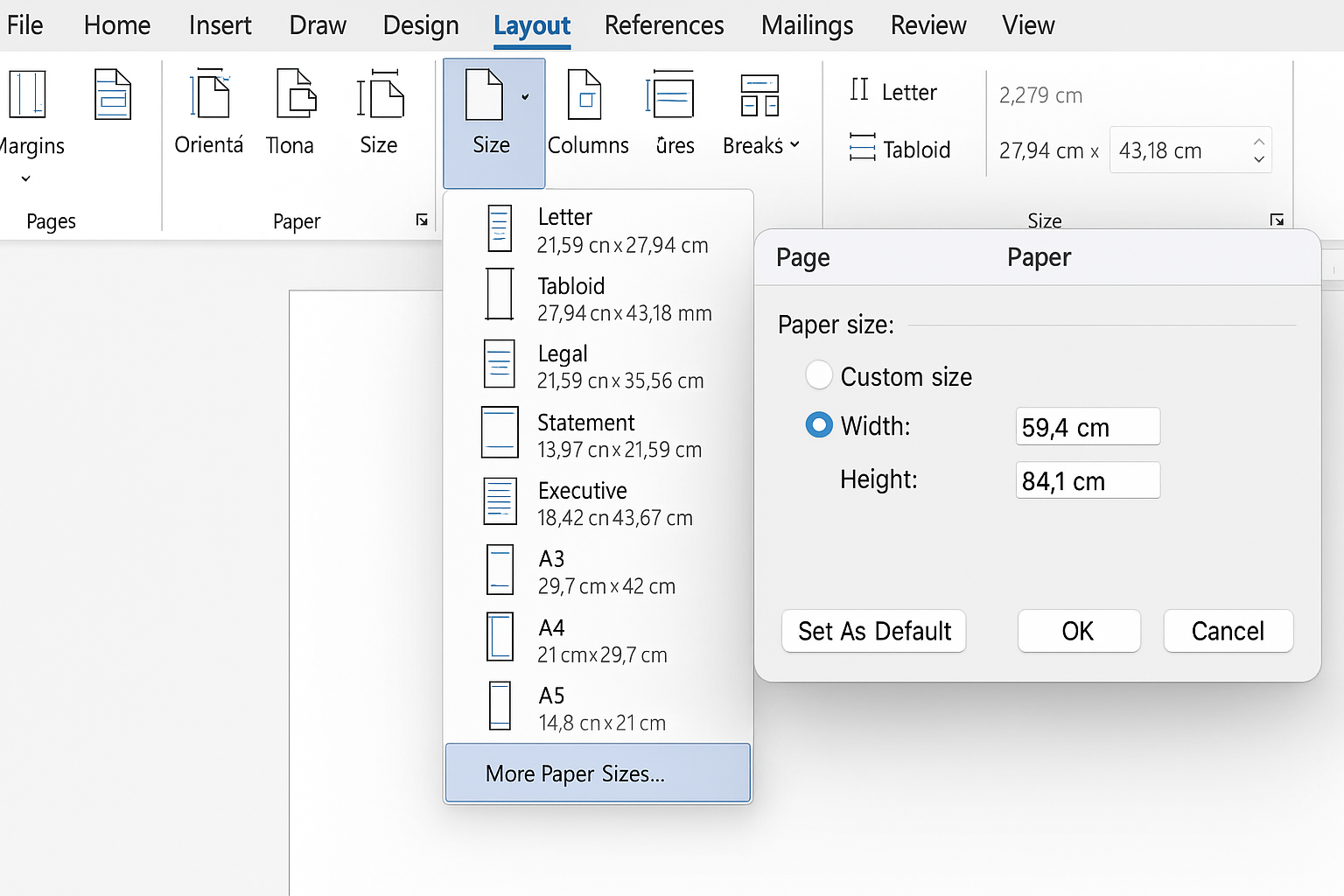Click the 13,97 cm x 21,59 cm dimensions
1344x896 pixels.
pos(619,450)
